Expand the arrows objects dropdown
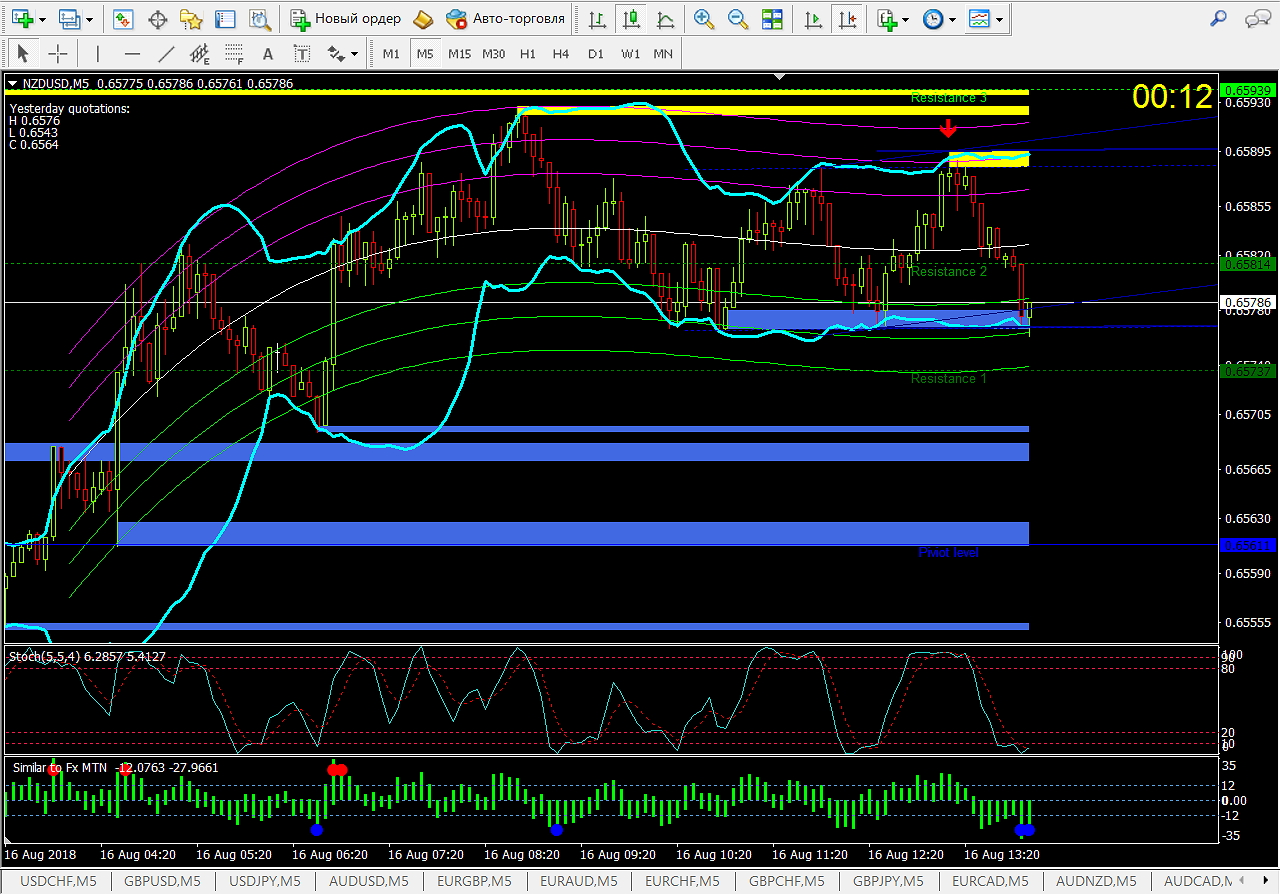 [354, 54]
